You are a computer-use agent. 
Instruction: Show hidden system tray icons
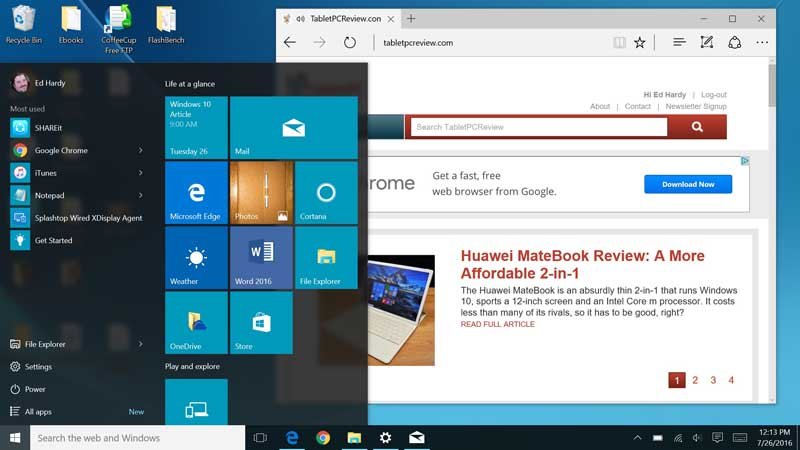(637, 438)
